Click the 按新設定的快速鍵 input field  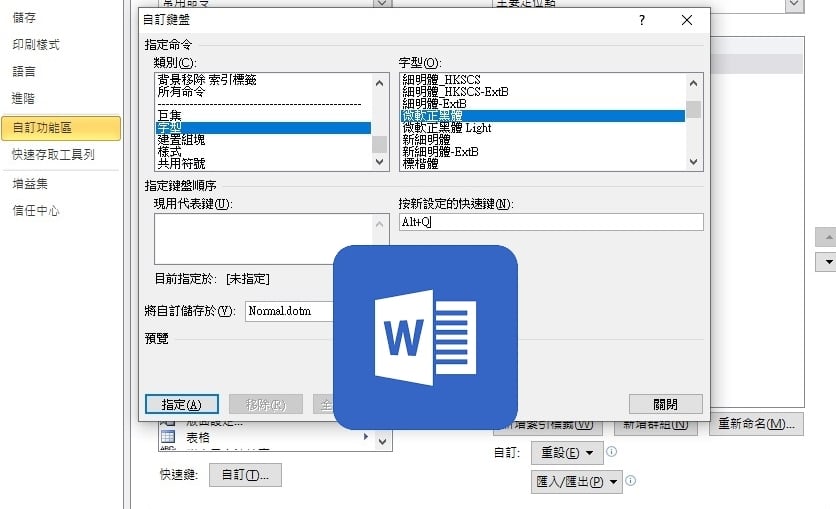[551, 222]
